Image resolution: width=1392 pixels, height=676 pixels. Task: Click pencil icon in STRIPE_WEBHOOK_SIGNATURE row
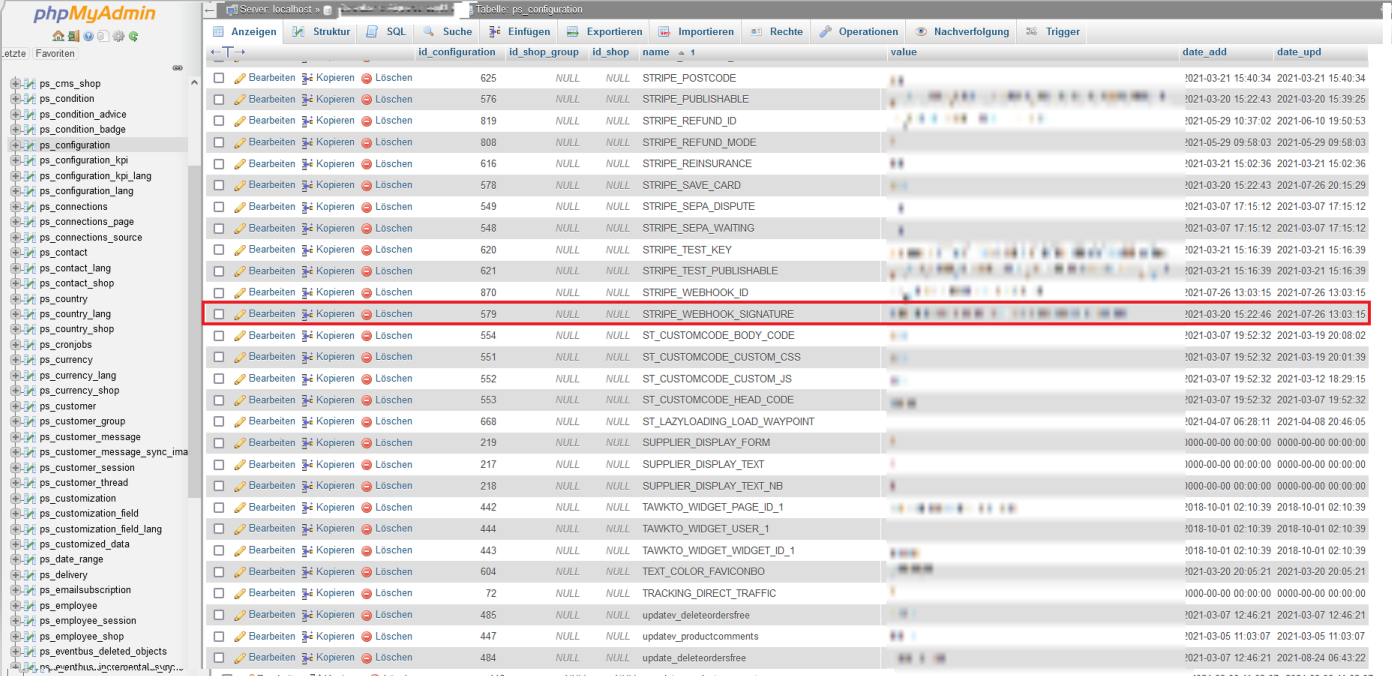point(240,314)
